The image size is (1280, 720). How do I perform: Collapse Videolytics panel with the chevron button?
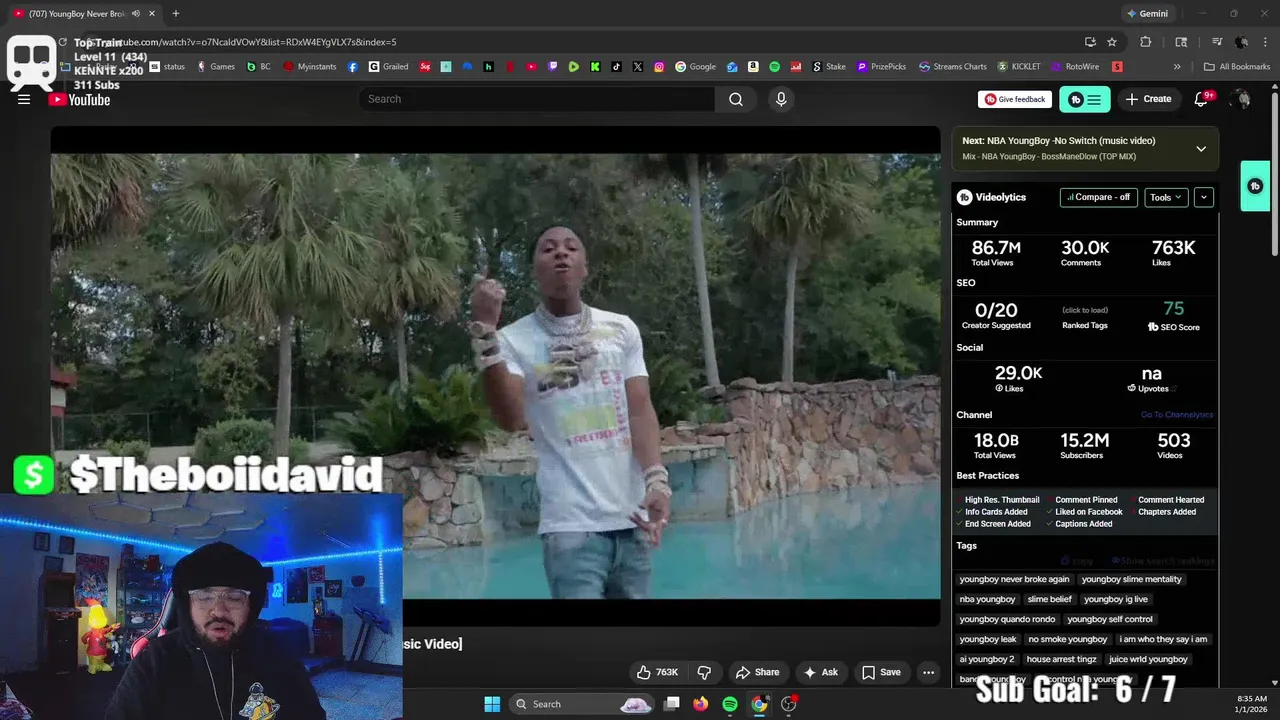pyautogui.click(x=1204, y=197)
